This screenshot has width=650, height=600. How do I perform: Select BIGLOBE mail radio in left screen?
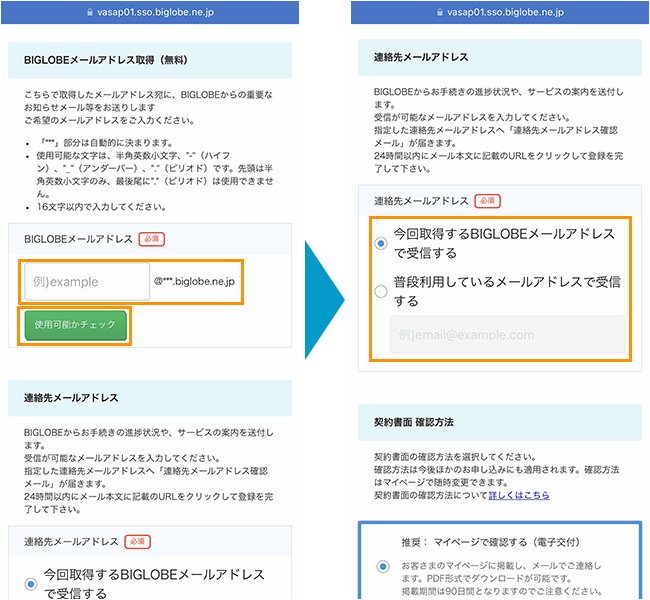31,584
